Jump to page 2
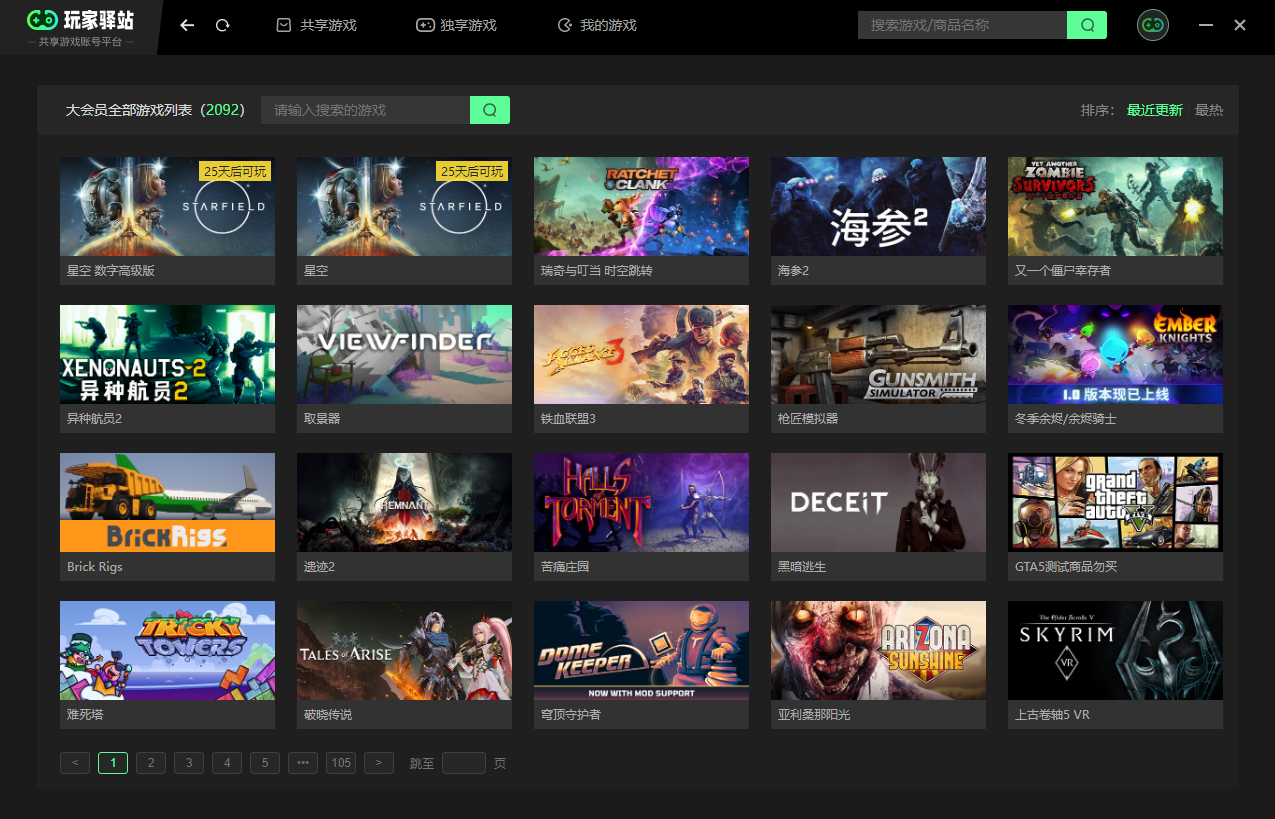Viewport: 1275px width, 819px height. tap(151, 763)
